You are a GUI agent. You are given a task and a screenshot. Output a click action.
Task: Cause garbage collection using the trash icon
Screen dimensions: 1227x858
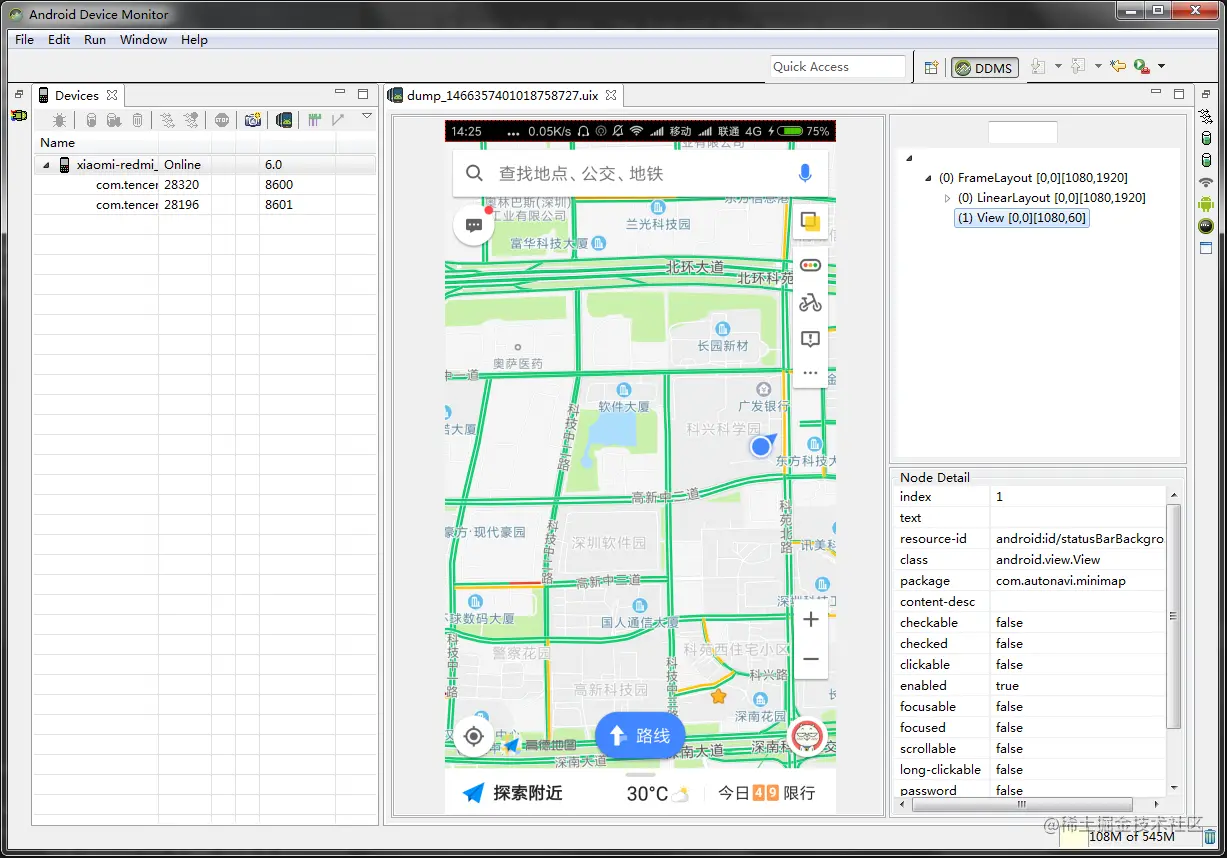coord(137,119)
